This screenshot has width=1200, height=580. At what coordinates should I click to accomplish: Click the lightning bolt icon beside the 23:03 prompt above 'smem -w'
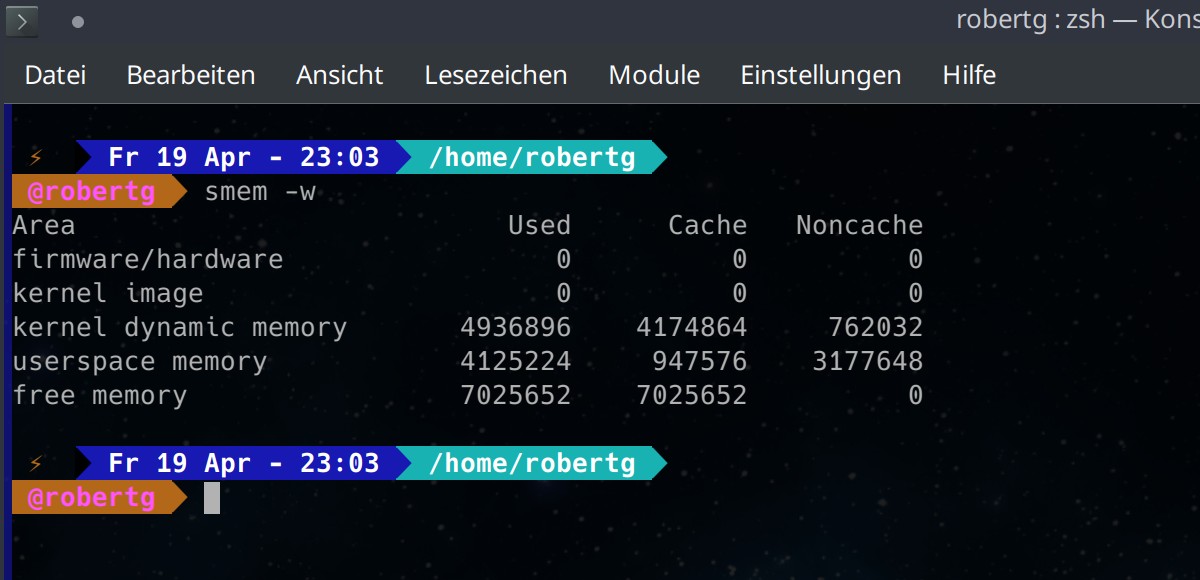(36, 157)
